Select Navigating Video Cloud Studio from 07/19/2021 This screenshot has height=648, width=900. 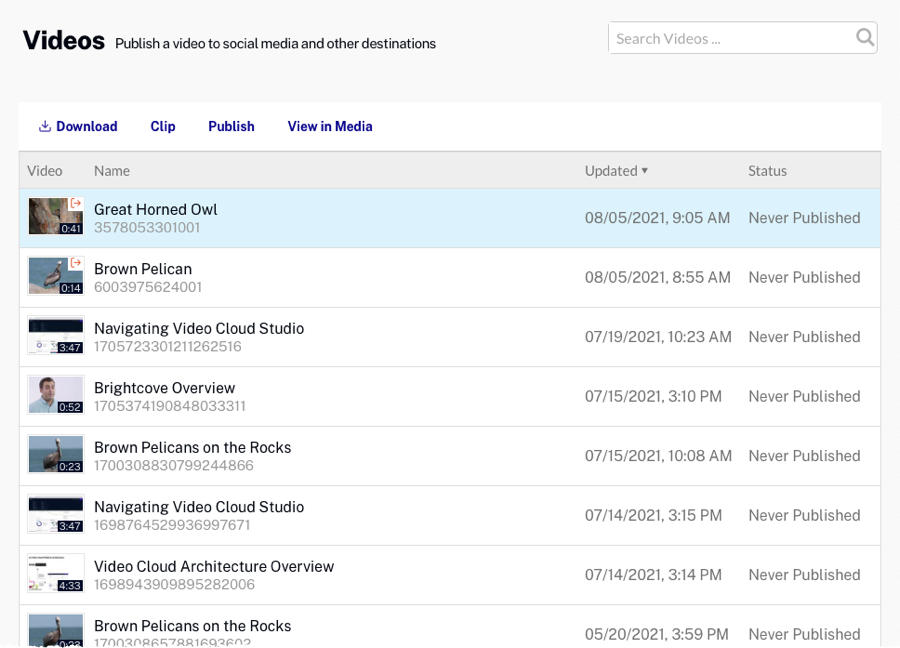coord(199,328)
